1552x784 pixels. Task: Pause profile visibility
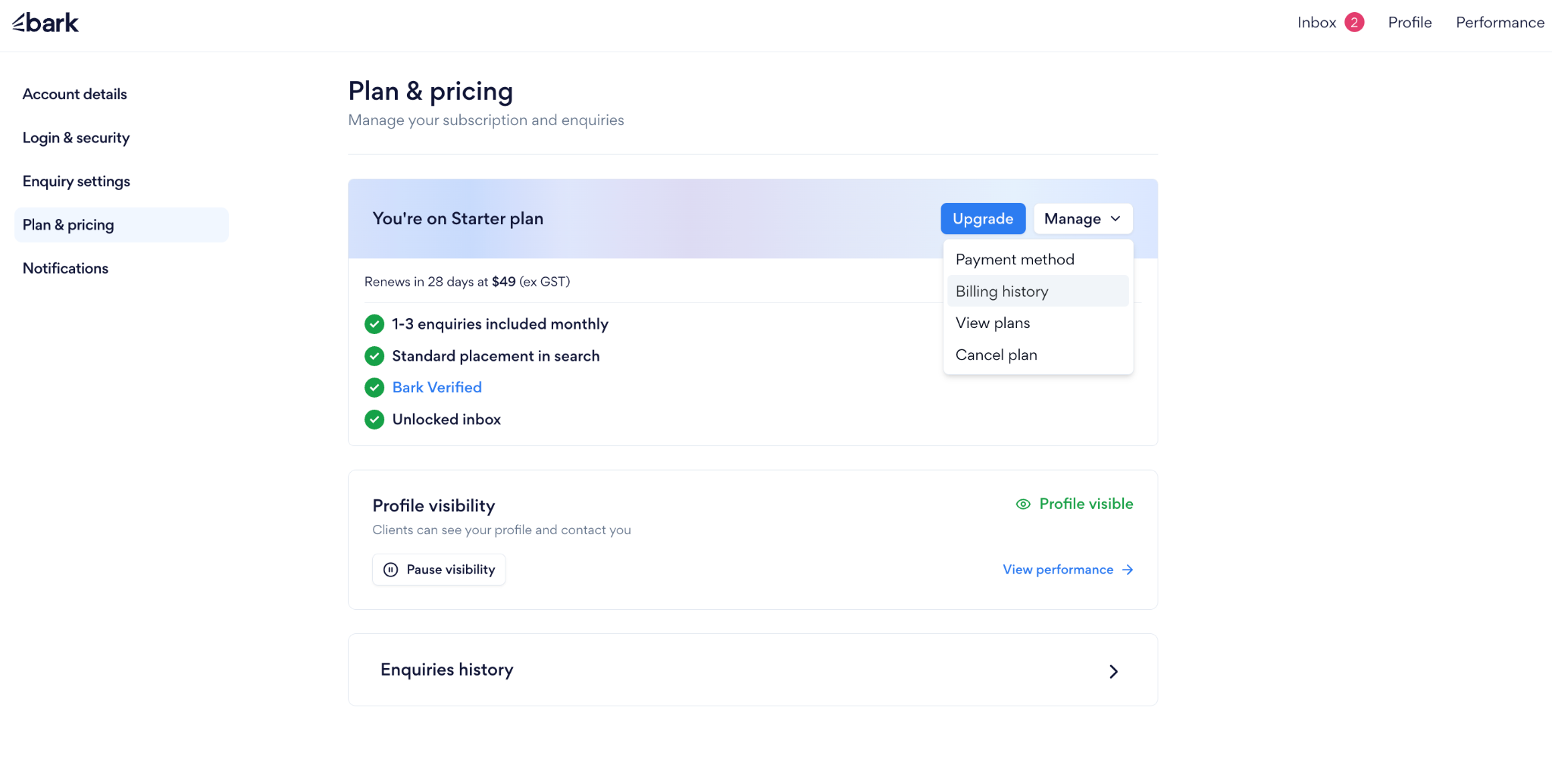439,570
